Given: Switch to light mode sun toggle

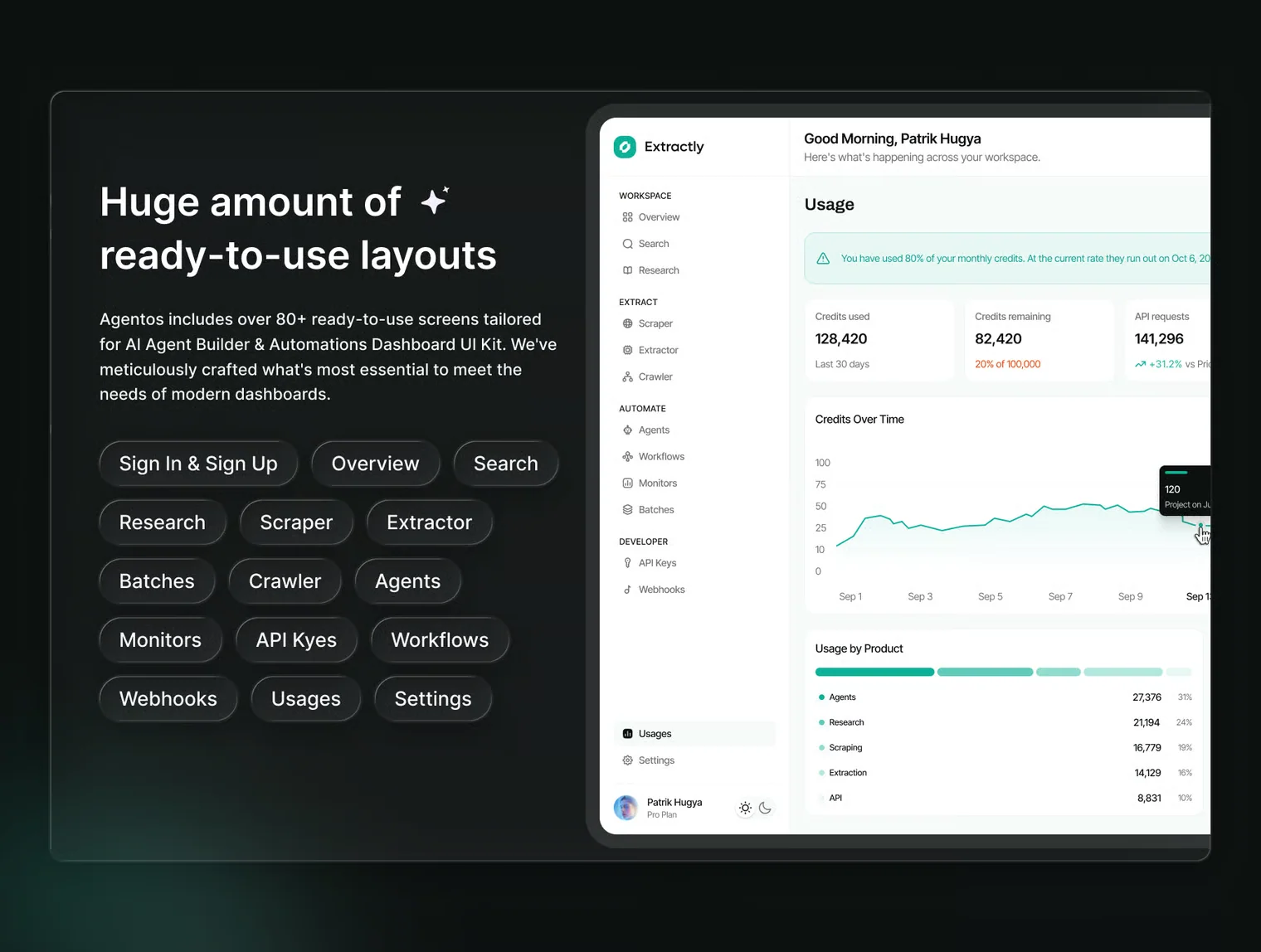Looking at the screenshot, I should [x=745, y=808].
